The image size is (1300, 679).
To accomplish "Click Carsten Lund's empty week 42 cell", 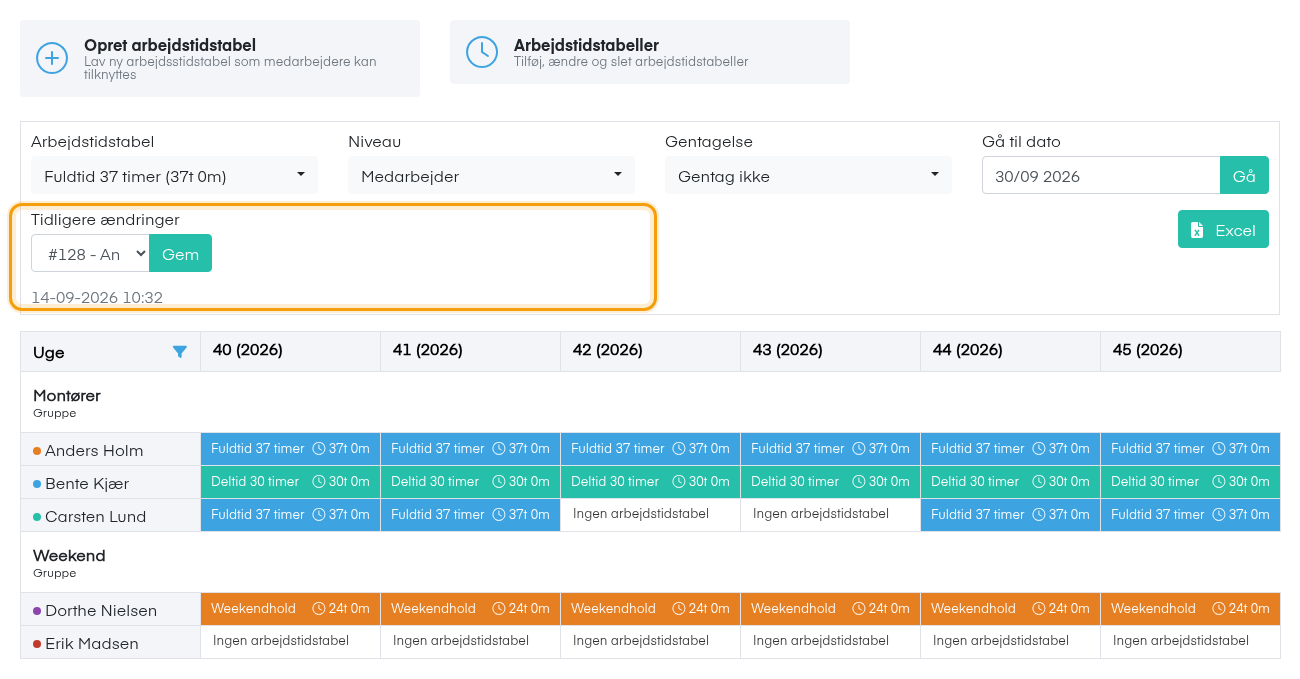I will [651, 515].
